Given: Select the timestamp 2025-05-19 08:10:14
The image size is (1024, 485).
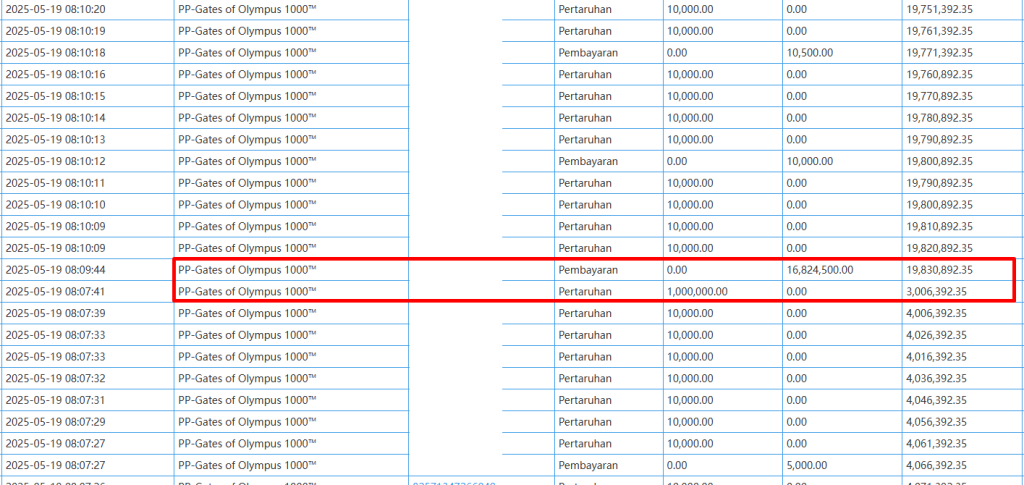Looking at the screenshot, I should pyautogui.click(x=56, y=118).
